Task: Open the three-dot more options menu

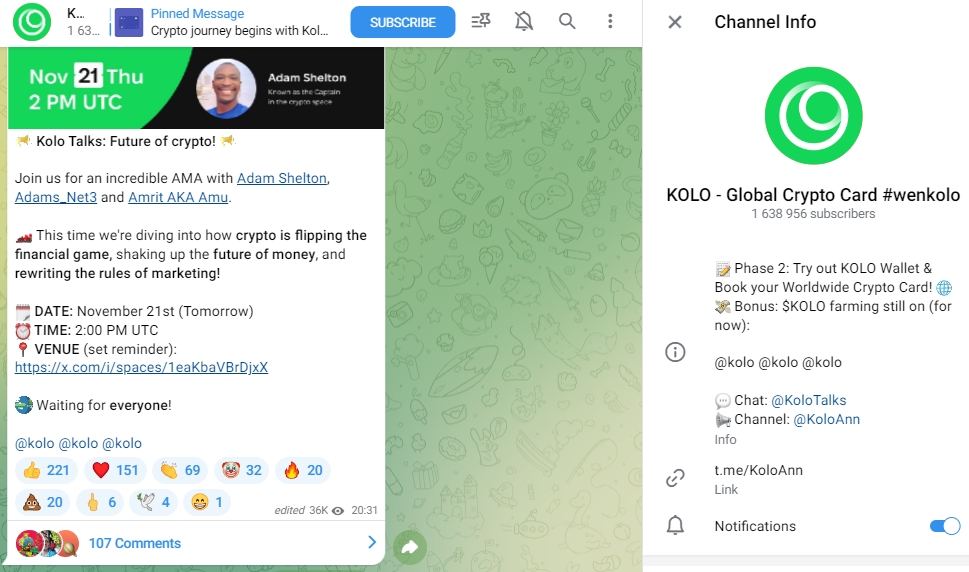Action: tap(610, 22)
